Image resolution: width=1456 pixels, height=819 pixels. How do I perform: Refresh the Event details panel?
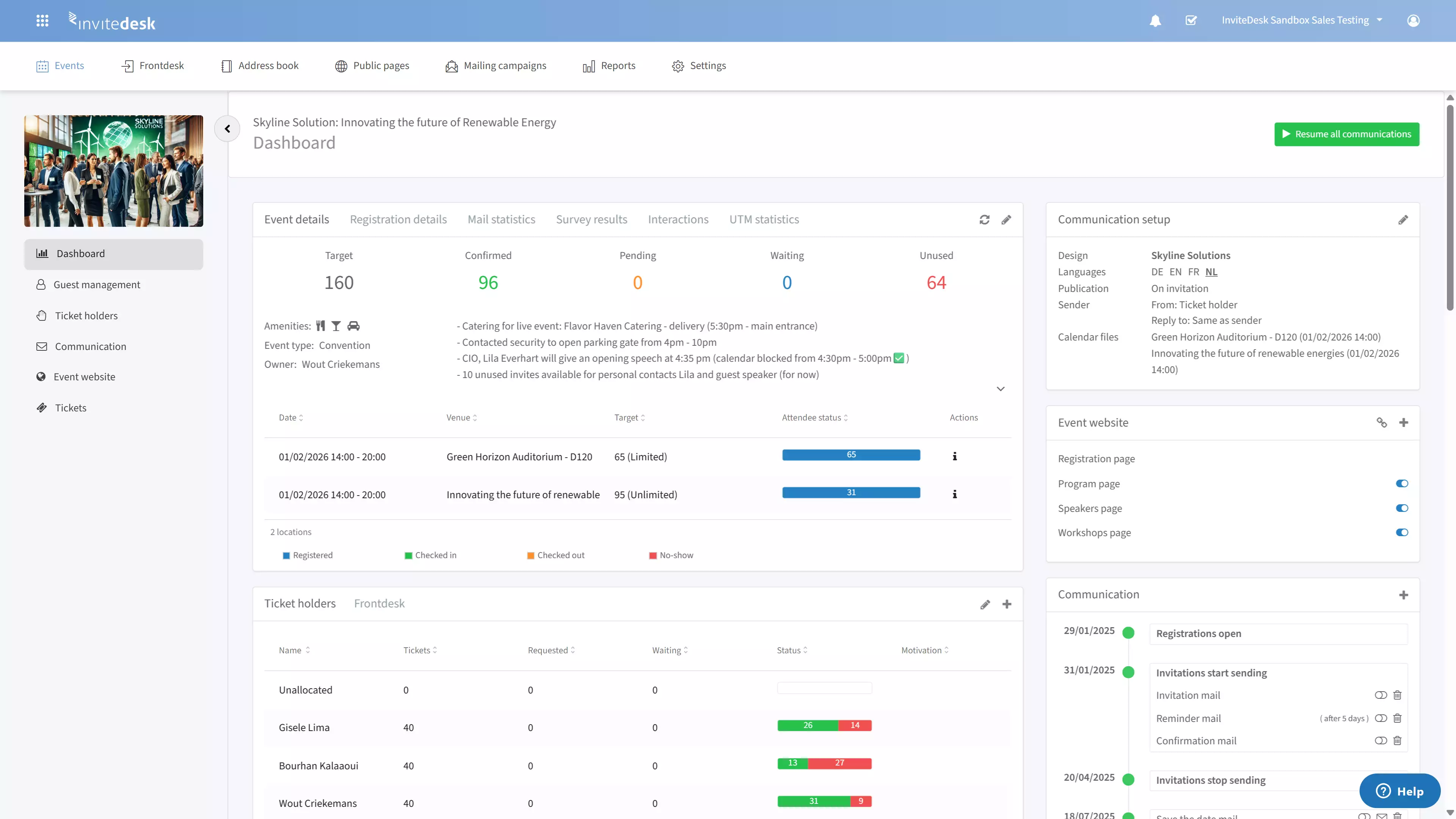(x=984, y=220)
